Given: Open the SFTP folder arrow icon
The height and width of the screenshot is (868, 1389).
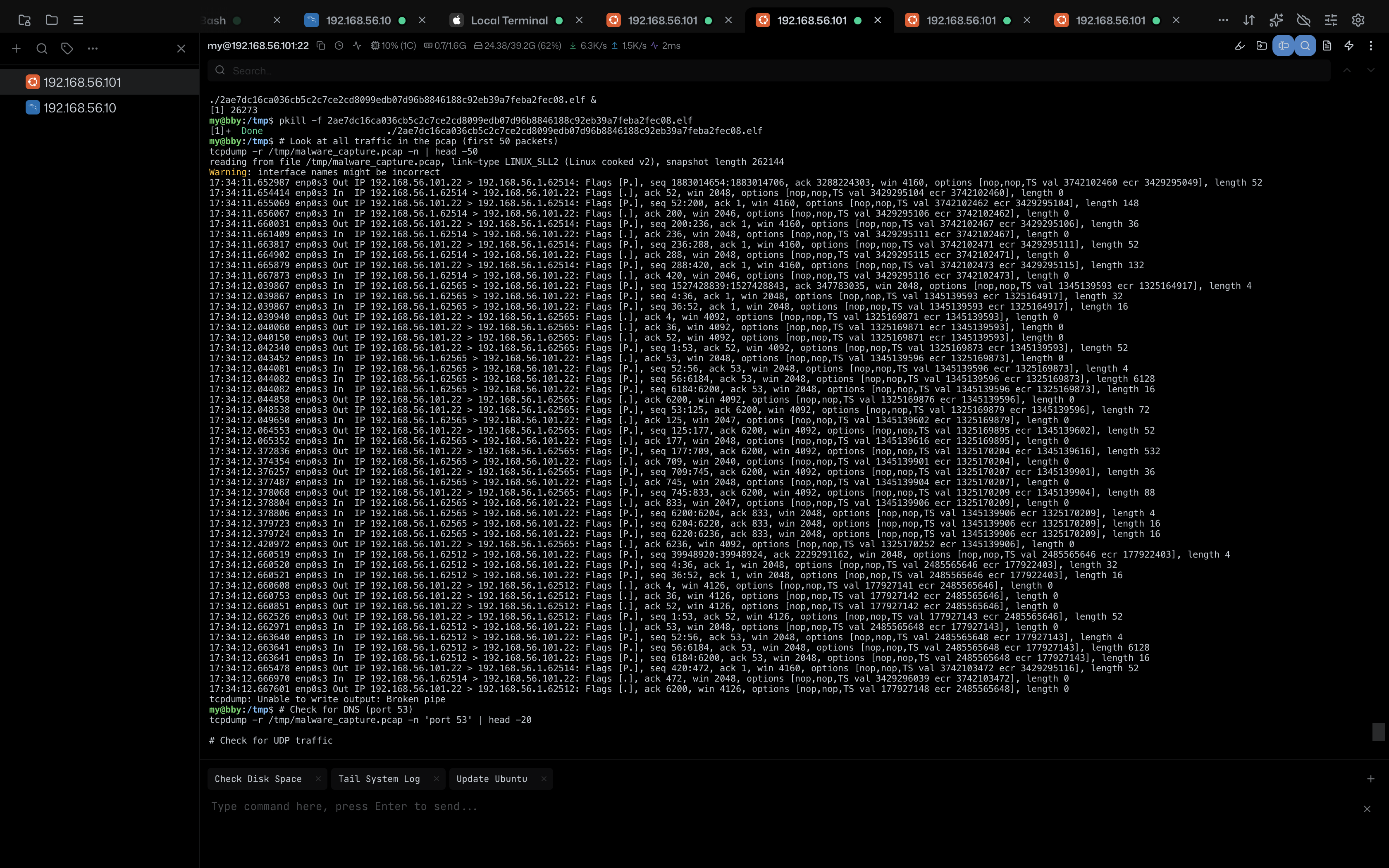Looking at the screenshot, I should point(1262,45).
